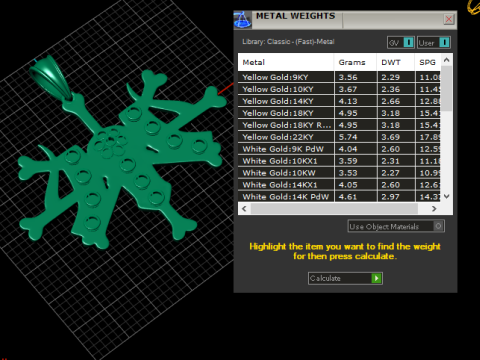Close the Metal Weights window
The width and height of the screenshot is (480, 360).
pos(449,19)
